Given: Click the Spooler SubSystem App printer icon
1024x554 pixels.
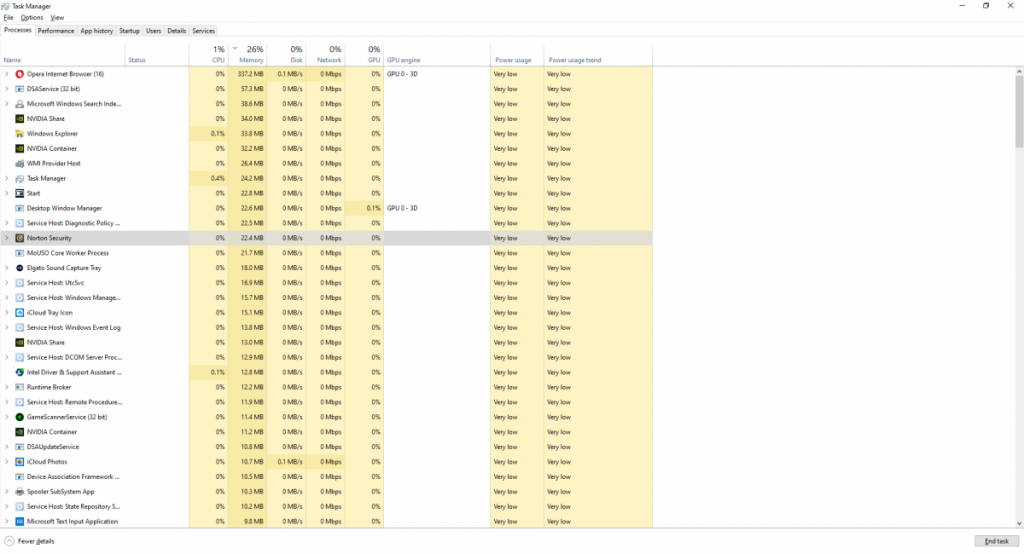Looking at the screenshot, I should coord(20,492).
